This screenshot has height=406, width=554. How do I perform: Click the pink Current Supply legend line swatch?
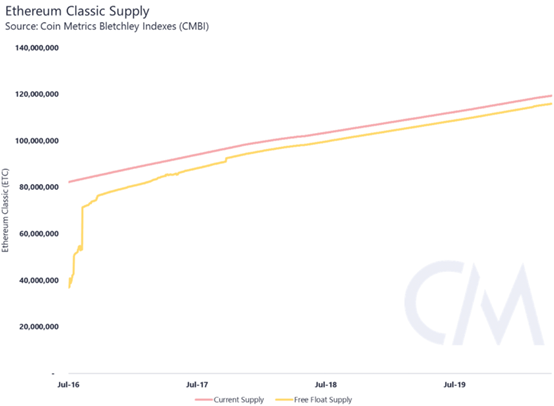204,400
